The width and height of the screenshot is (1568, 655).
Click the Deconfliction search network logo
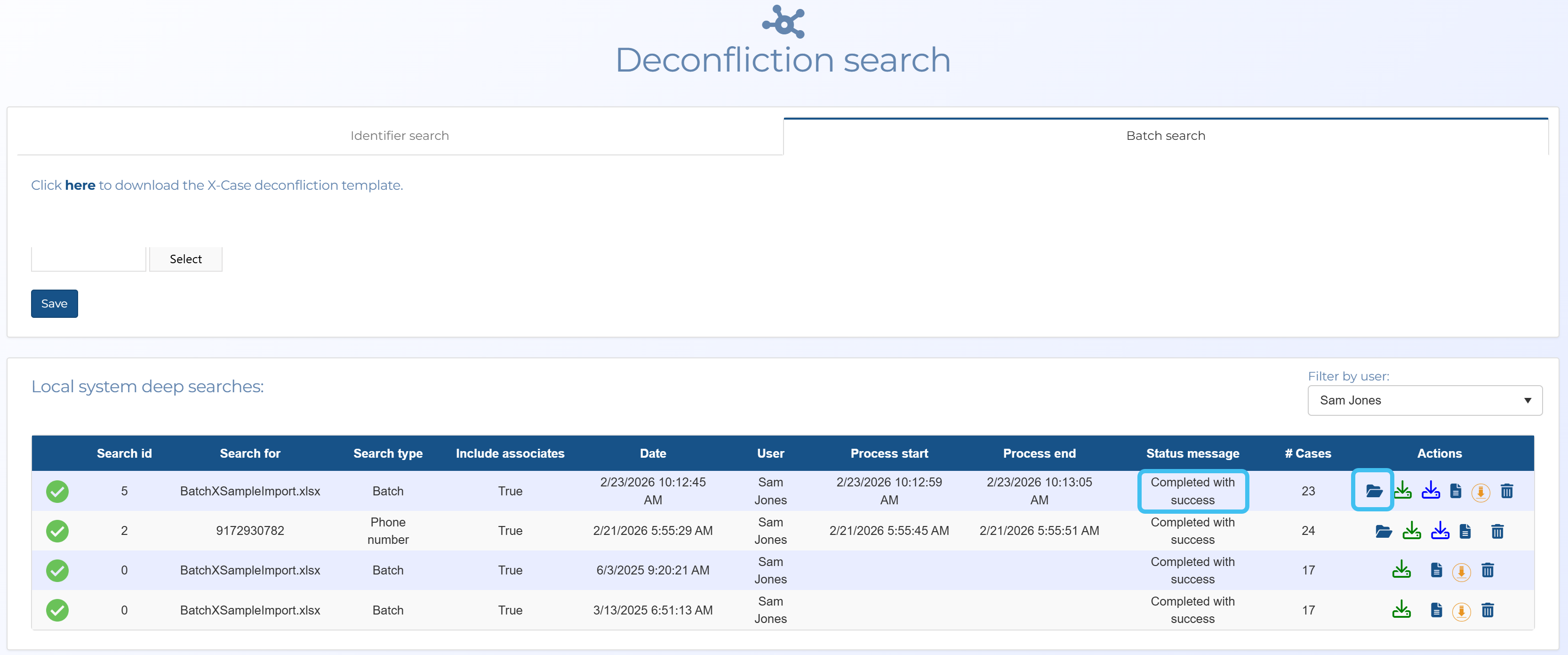(784, 21)
